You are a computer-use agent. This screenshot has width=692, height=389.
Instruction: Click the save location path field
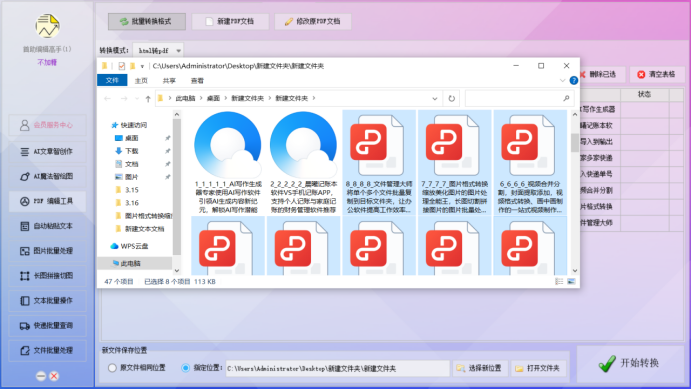pyautogui.click(x=338, y=368)
